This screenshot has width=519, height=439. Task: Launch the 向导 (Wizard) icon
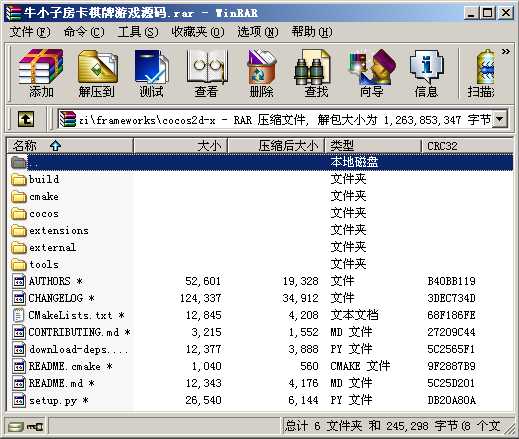click(x=371, y=73)
